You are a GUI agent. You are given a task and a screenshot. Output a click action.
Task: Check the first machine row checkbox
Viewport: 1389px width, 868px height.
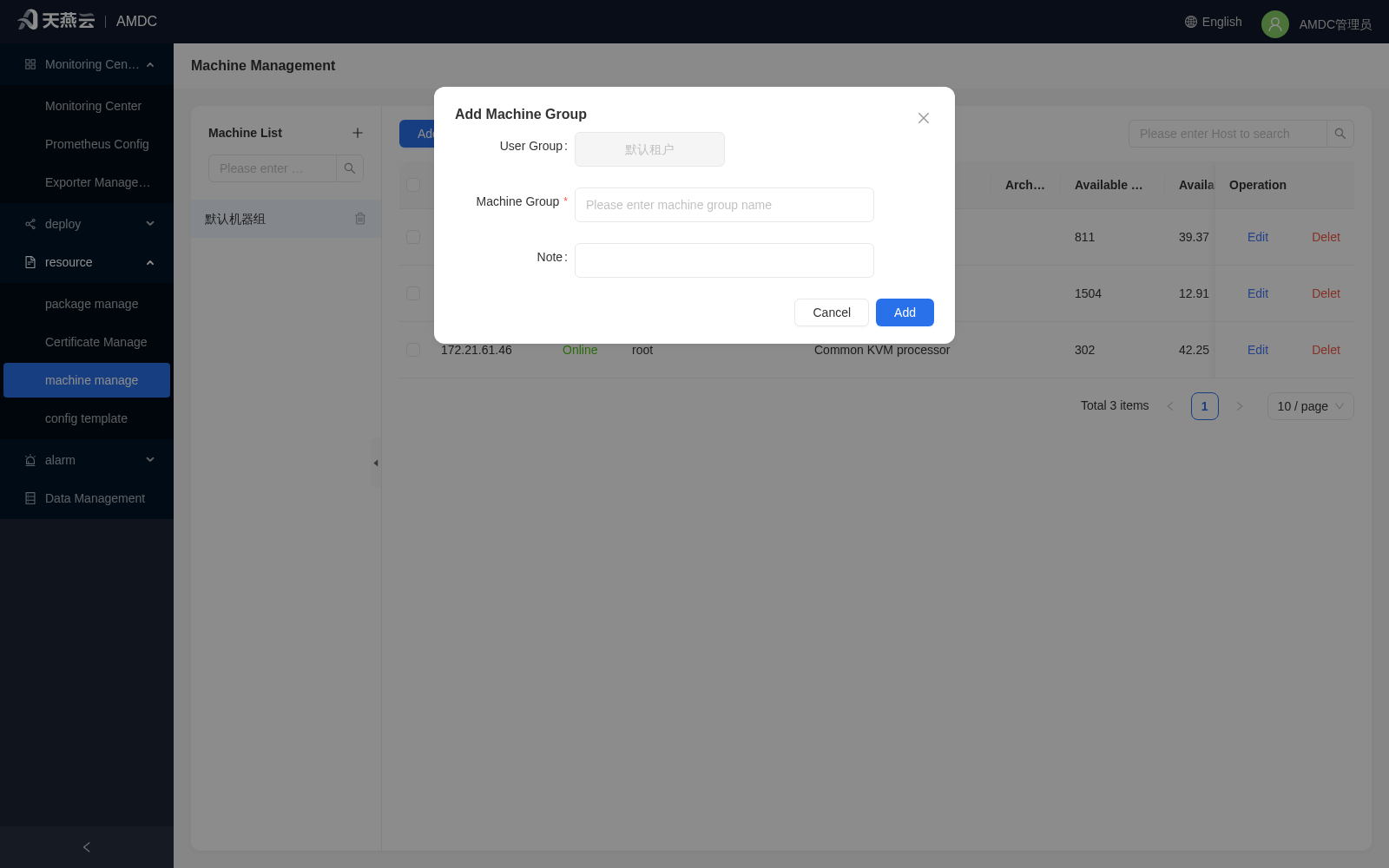(x=413, y=237)
